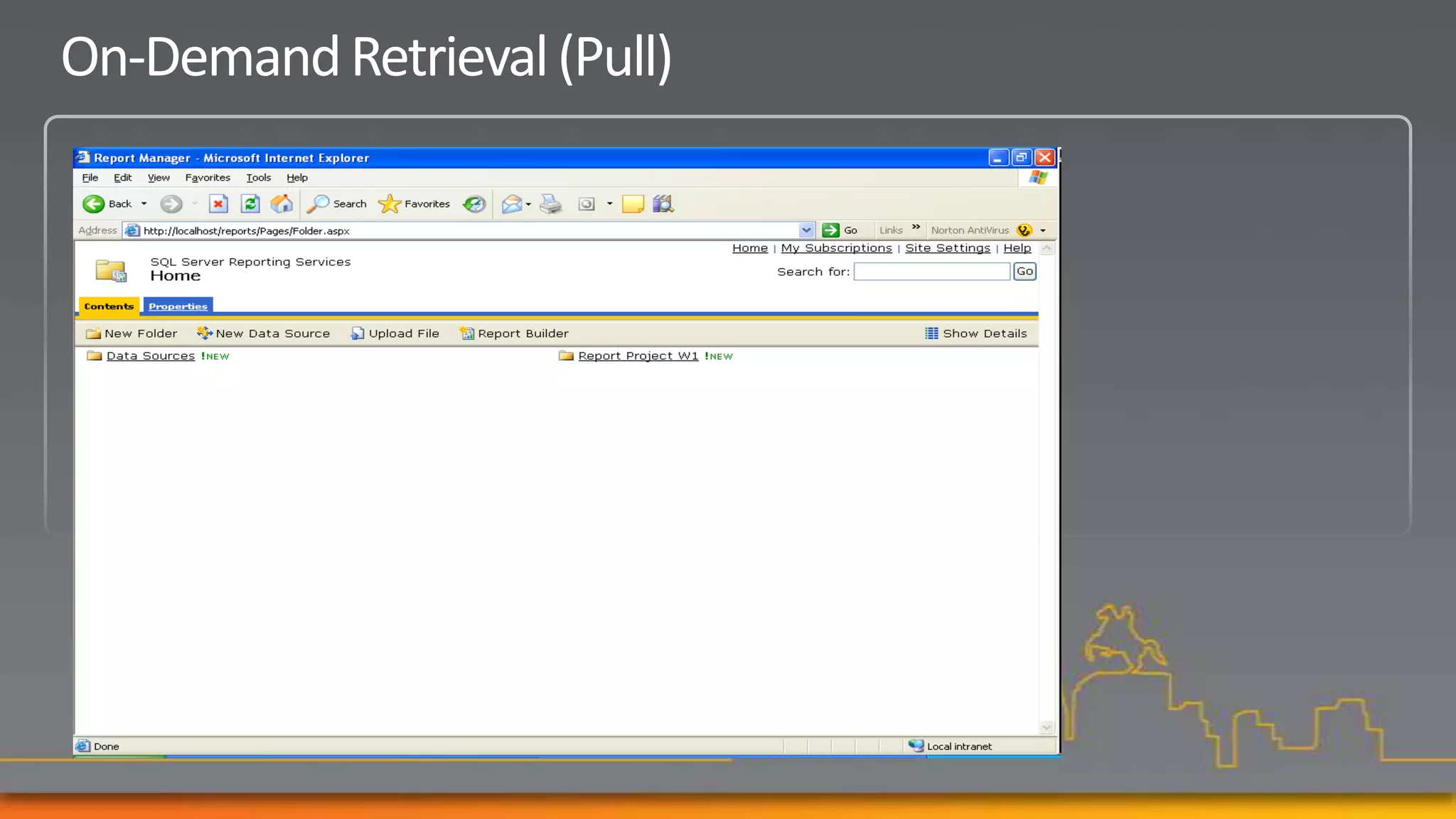Image resolution: width=1456 pixels, height=819 pixels.
Task: Click the Data Sources folder icon
Action: [95, 355]
